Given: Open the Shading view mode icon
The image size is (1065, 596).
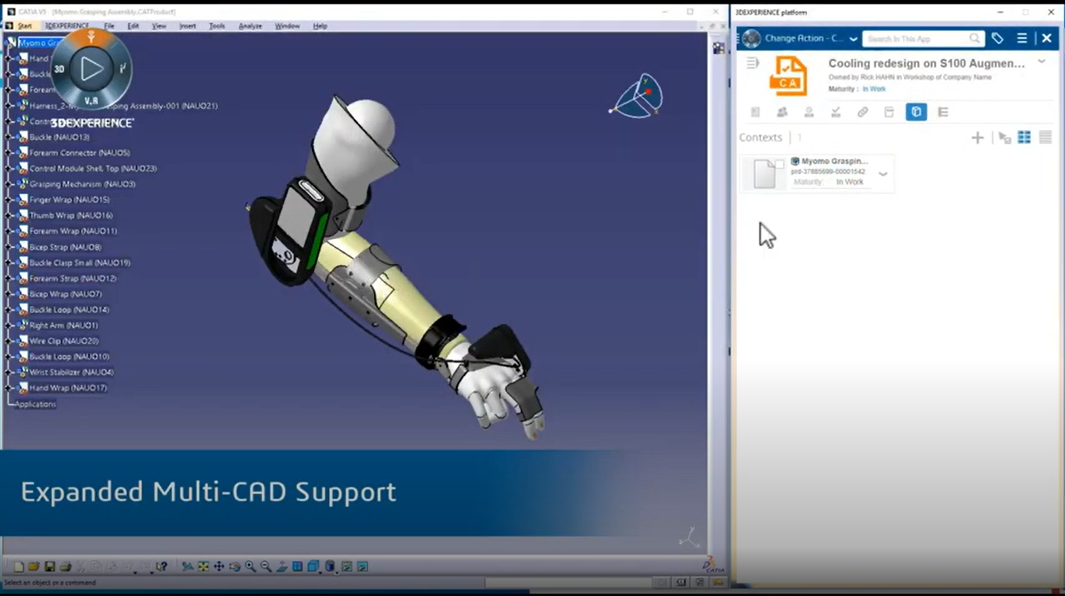Looking at the screenshot, I should [x=330, y=566].
